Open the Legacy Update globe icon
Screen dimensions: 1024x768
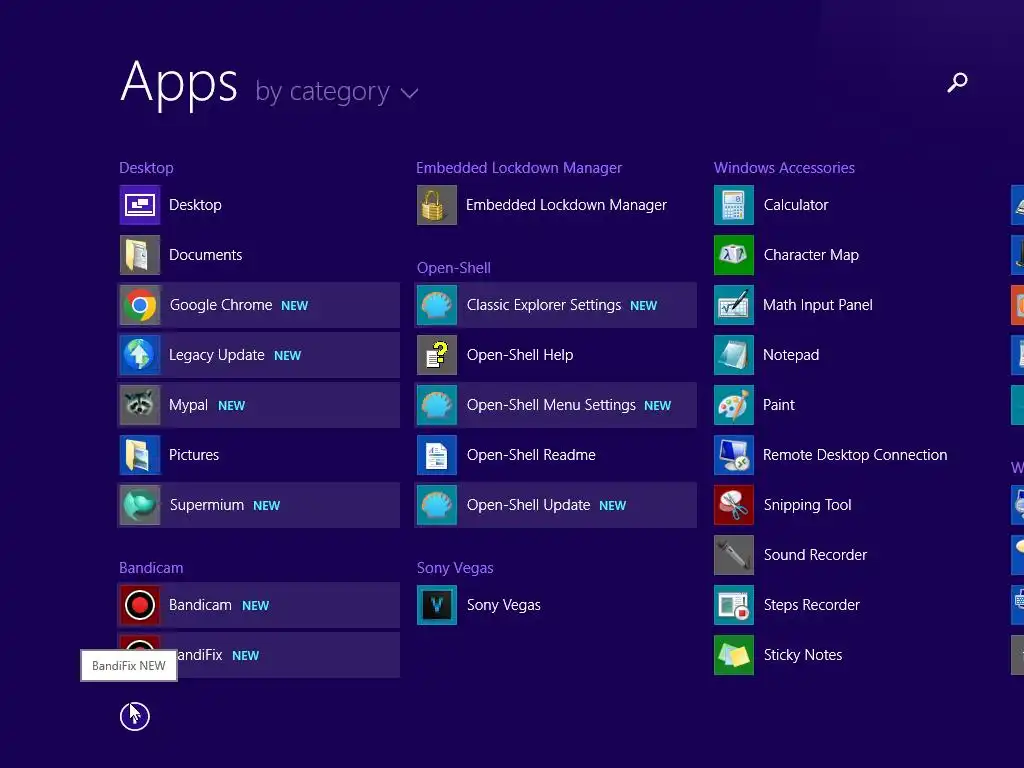(x=140, y=355)
